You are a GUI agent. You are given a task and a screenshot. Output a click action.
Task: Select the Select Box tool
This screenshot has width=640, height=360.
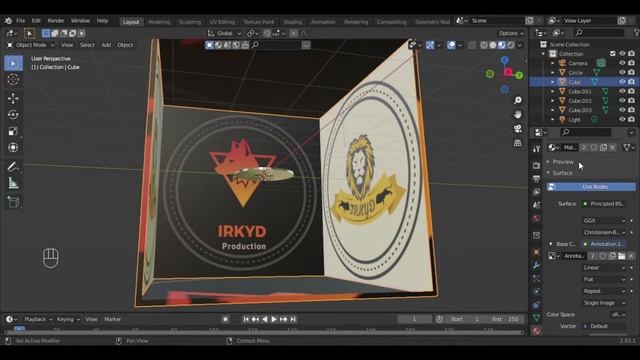(13, 63)
